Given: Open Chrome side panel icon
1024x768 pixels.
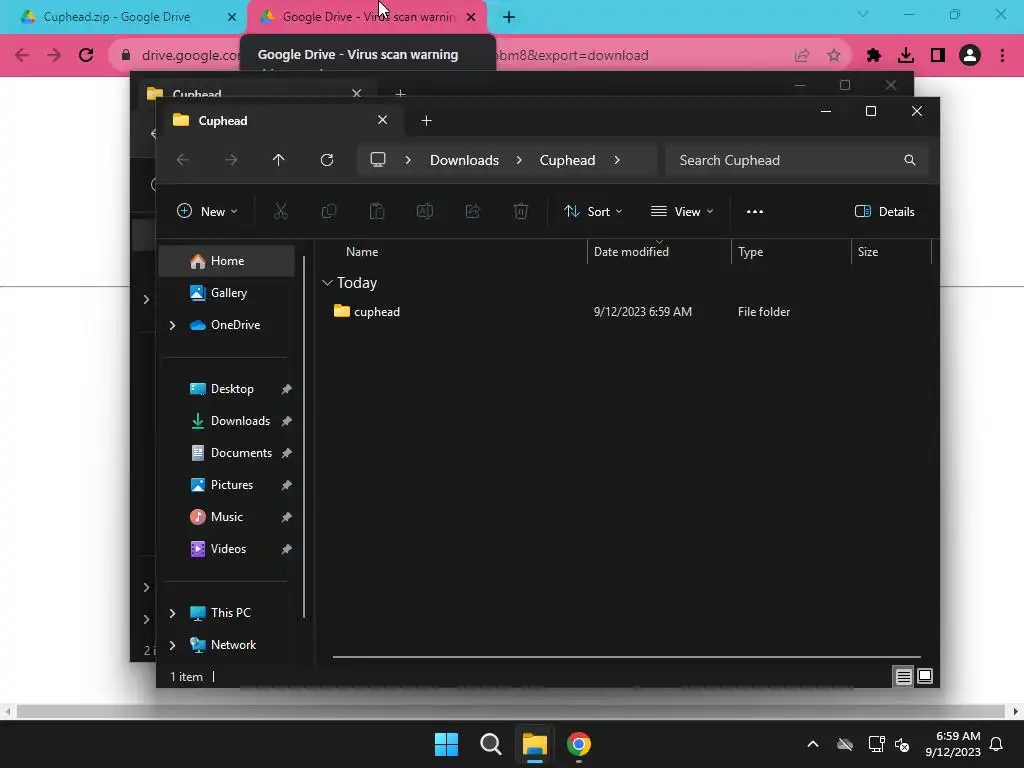Looking at the screenshot, I should click(x=938, y=56).
